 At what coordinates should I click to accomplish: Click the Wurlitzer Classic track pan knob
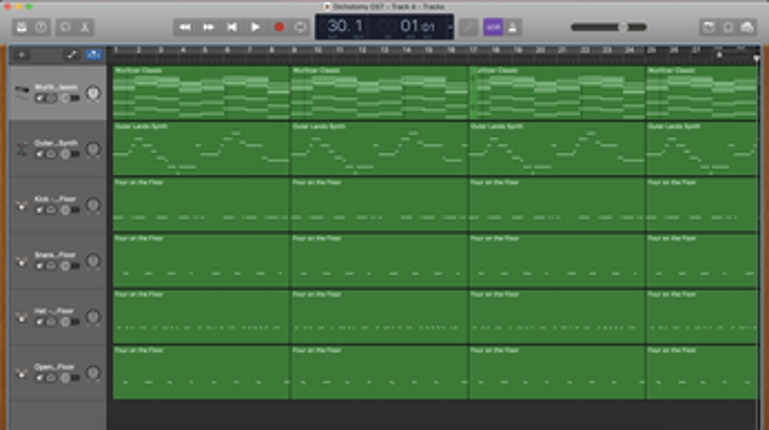[93, 93]
